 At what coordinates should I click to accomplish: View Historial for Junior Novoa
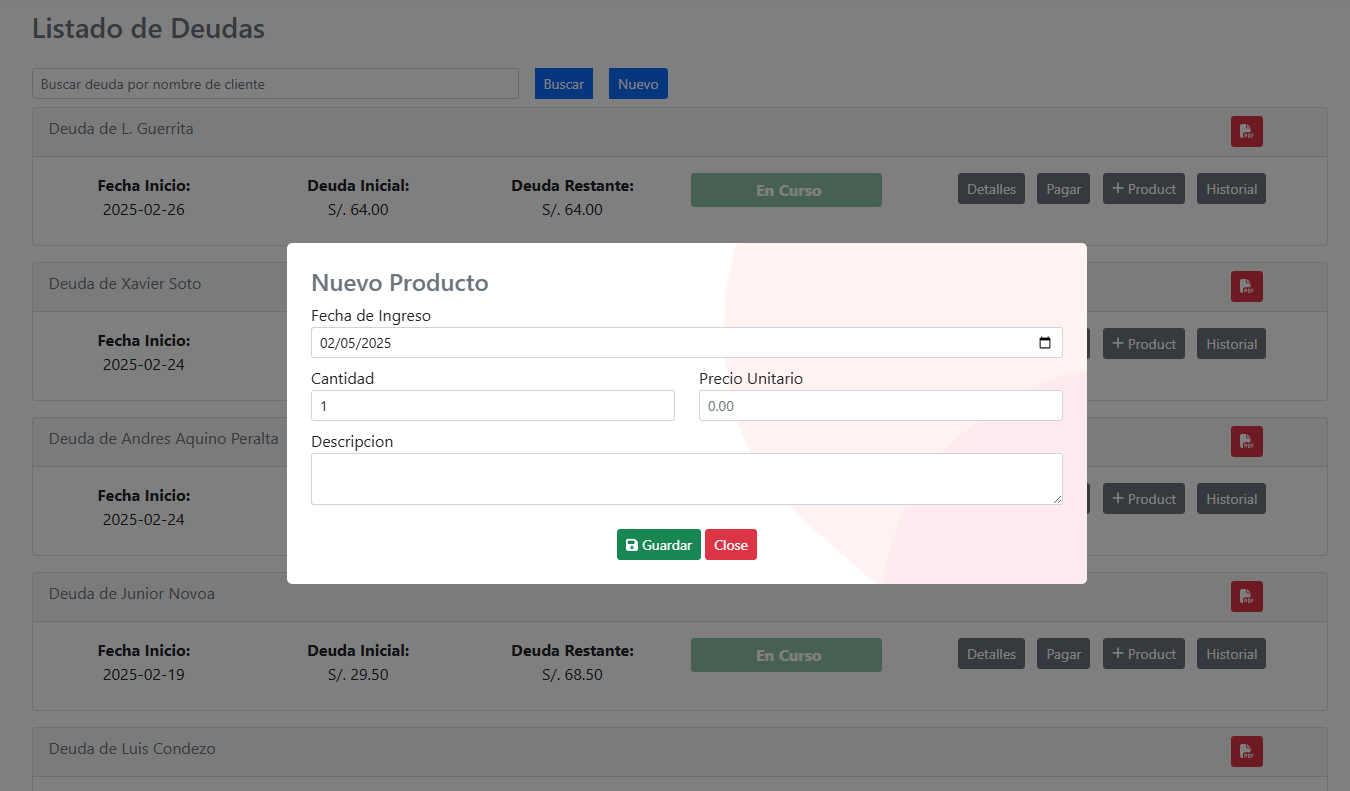[x=1231, y=654]
